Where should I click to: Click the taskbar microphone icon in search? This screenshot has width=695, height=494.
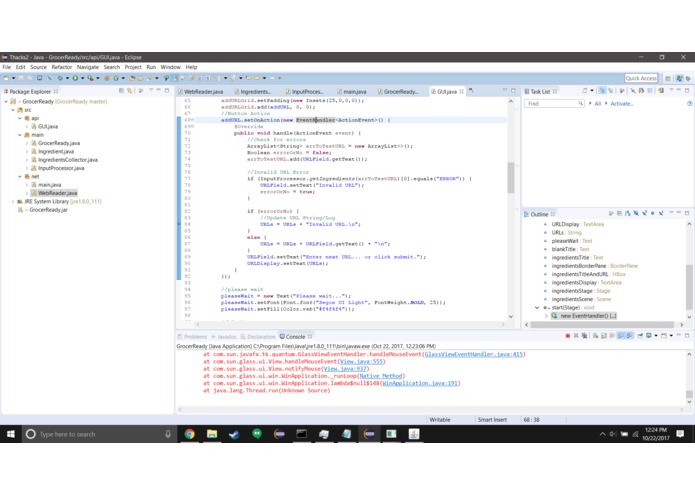tap(168, 434)
